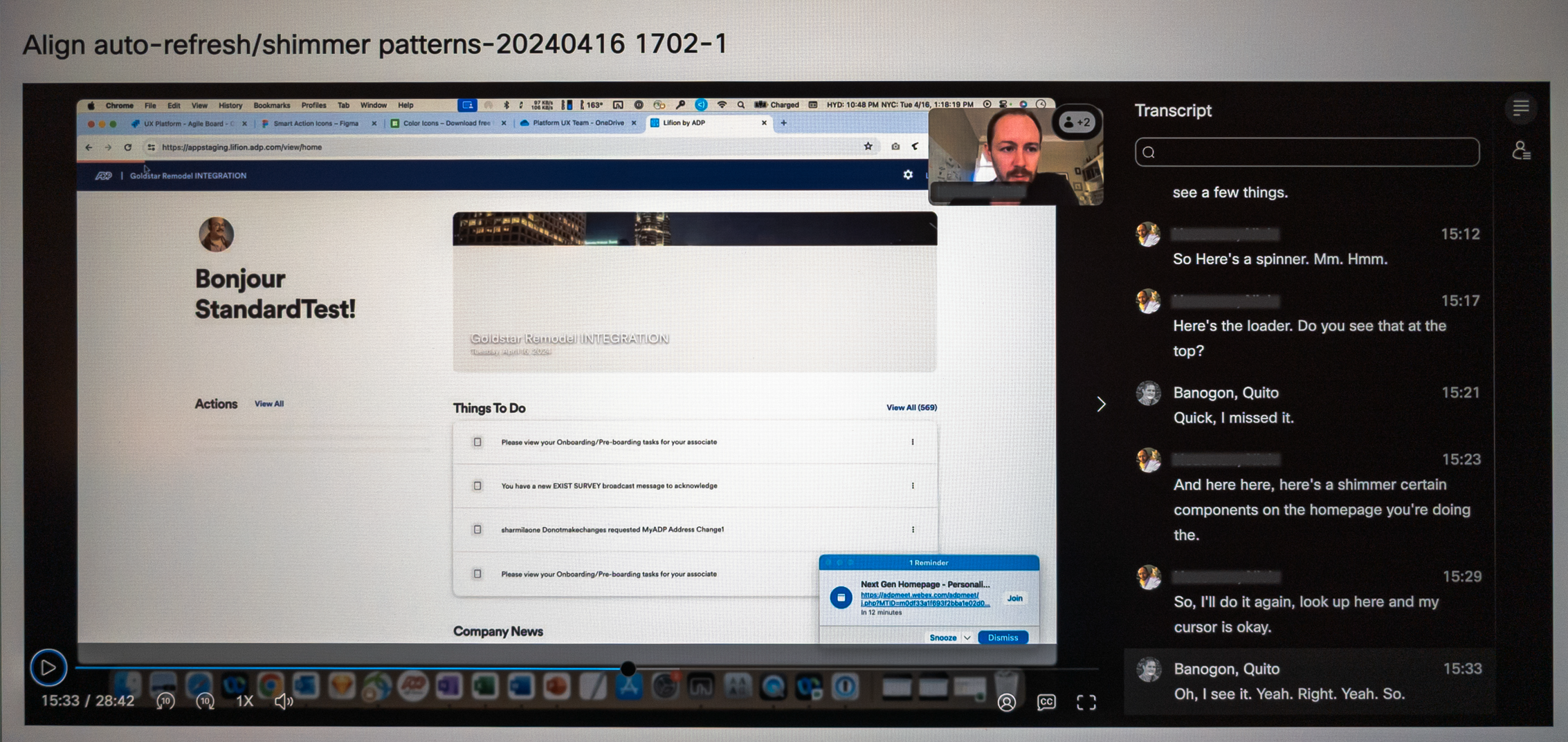This screenshot has width=1568, height=742.
Task: Collapse the transcript panel with the chevron
Action: point(1101,404)
